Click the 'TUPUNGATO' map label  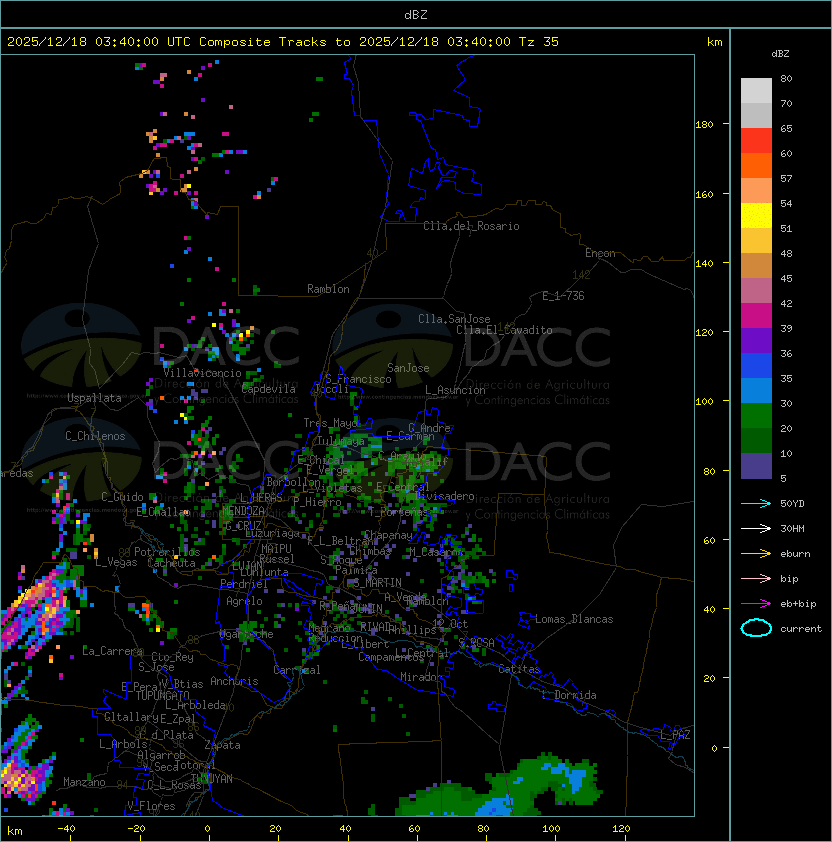[162, 695]
